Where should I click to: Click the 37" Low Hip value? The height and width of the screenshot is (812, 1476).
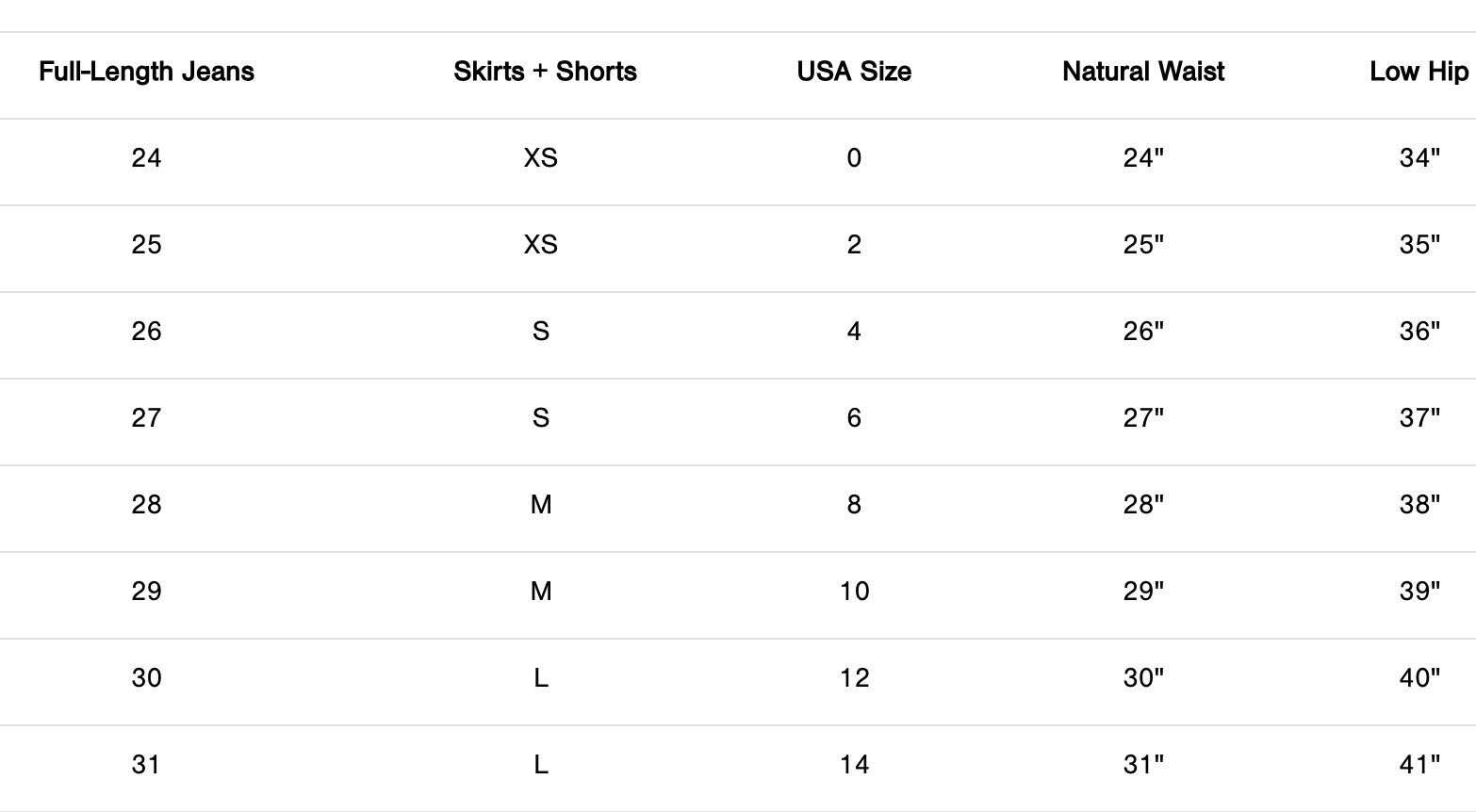click(x=1419, y=418)
